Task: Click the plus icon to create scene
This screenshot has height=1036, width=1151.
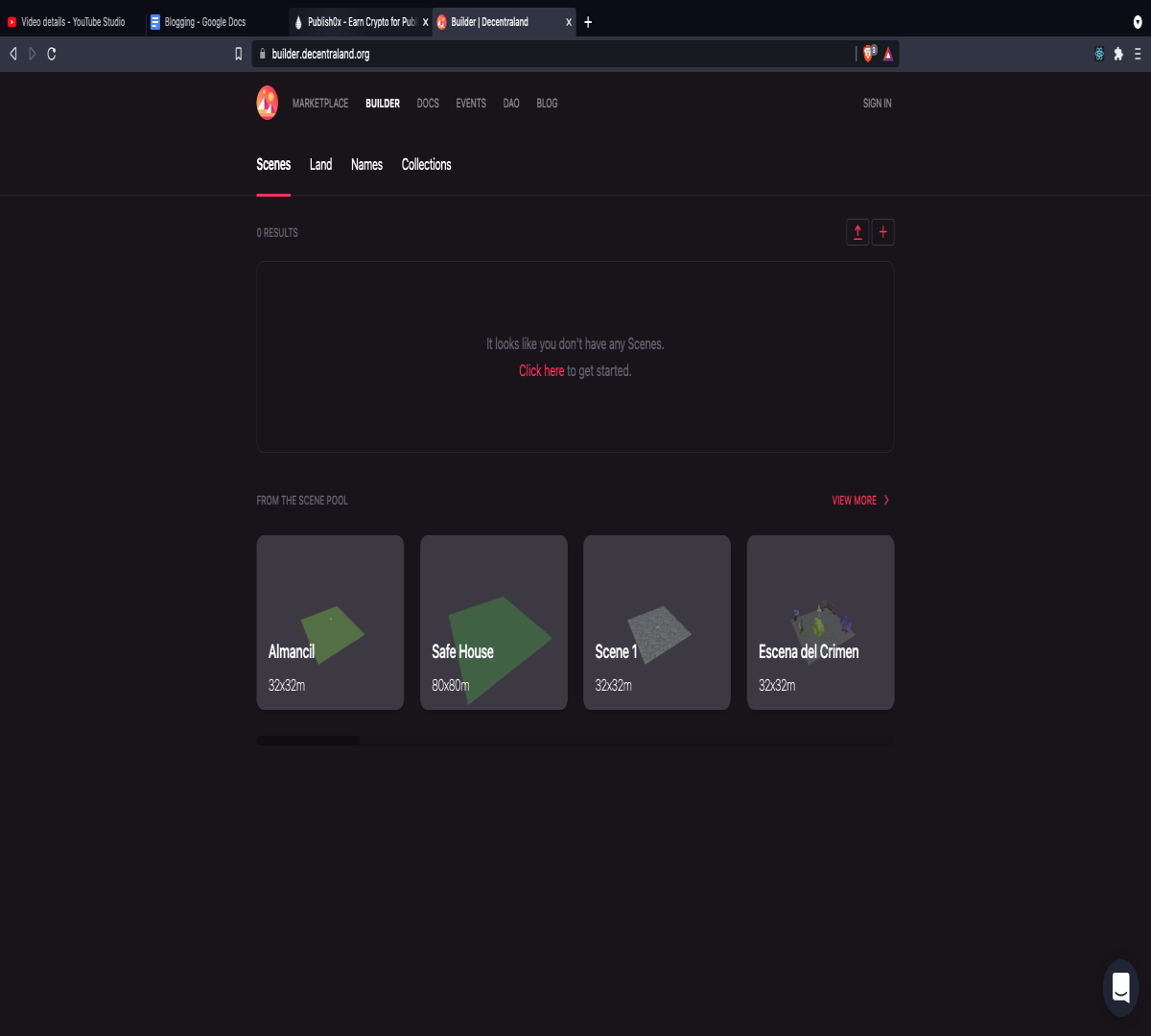Action: tap(883, 232)
